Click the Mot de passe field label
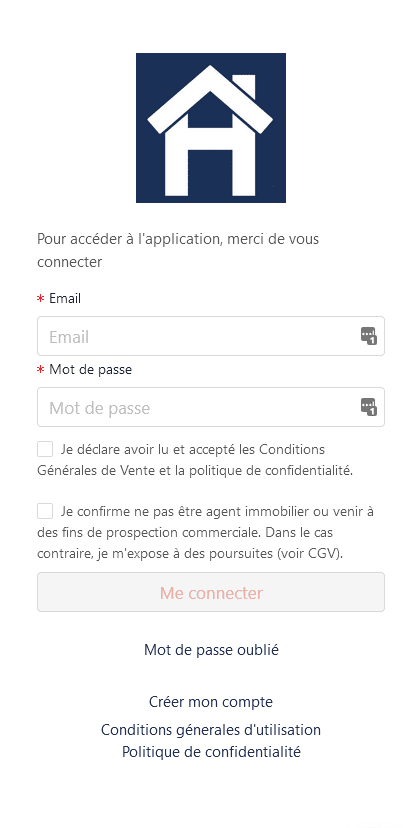 point(90,370)
